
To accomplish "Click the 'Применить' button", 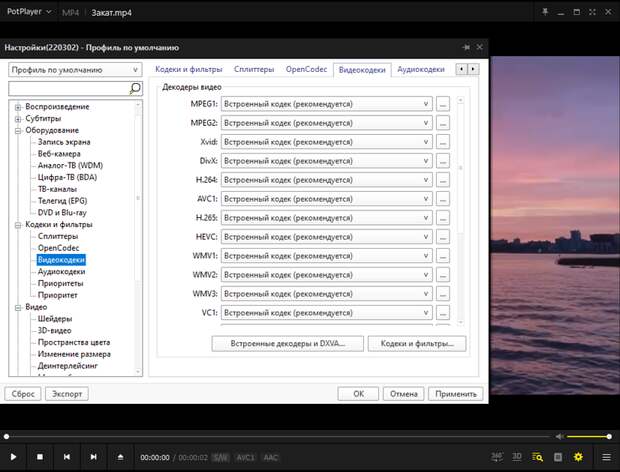I will 457,394.
